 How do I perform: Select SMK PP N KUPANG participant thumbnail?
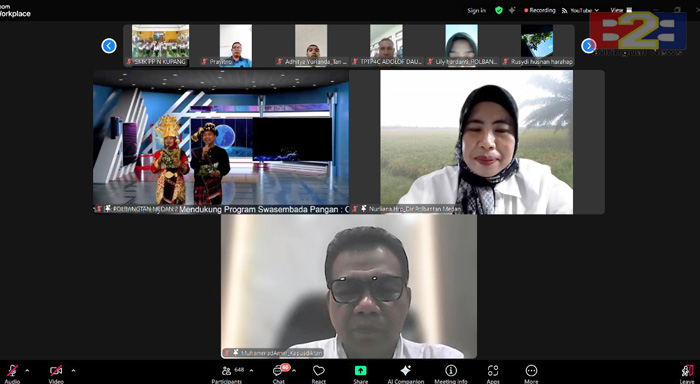coord(160,45)
